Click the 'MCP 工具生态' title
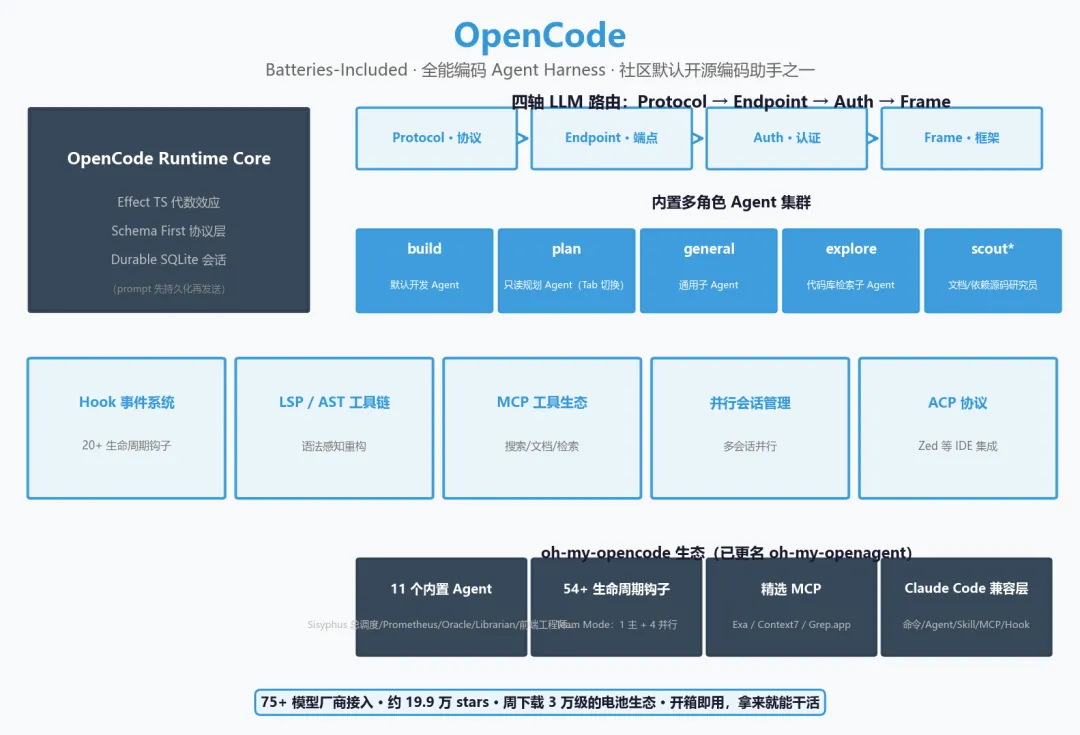The image size is (1080, 735). tap(542, 402)
